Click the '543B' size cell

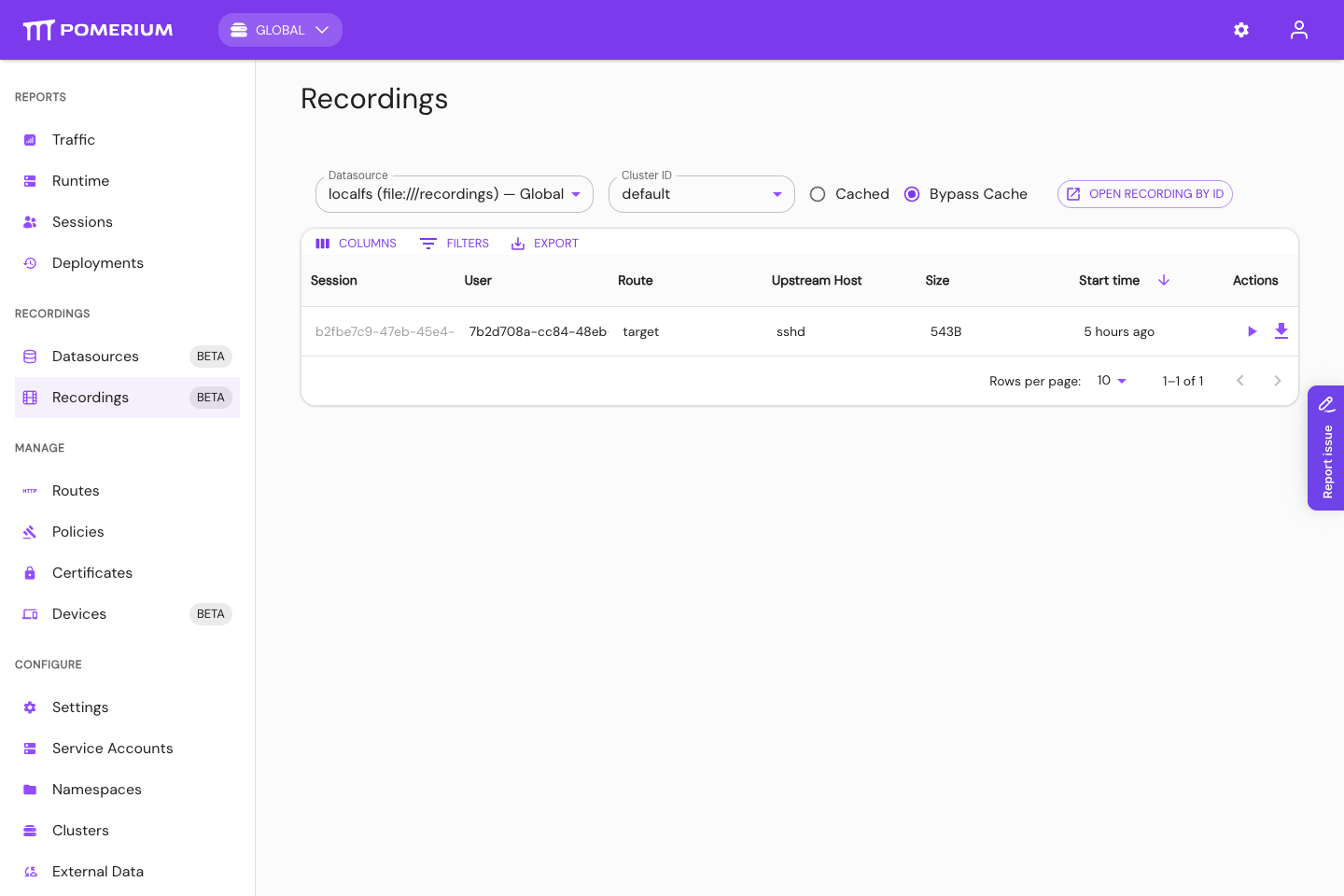tap(946, 331)
